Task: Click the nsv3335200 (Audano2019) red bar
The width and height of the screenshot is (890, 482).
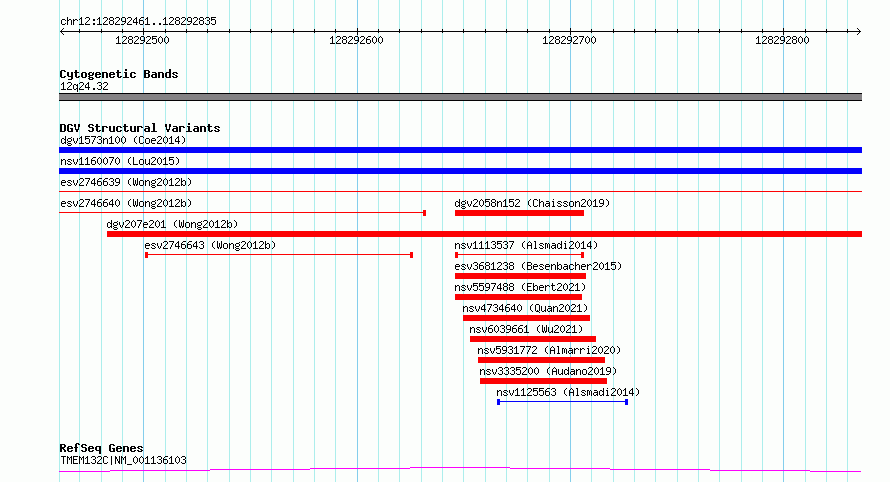Action: pos(543,381)
